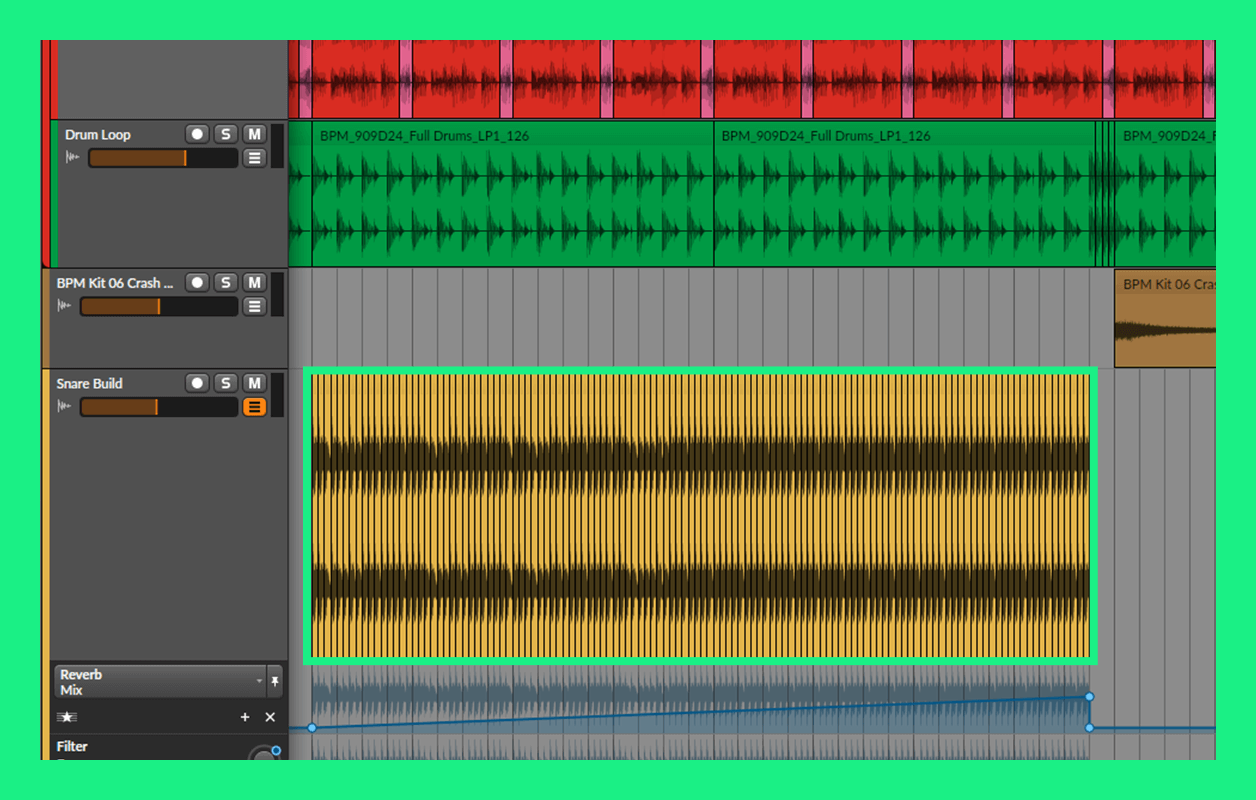Select the yellow Snare Build audio clip

tap(700, 515)
